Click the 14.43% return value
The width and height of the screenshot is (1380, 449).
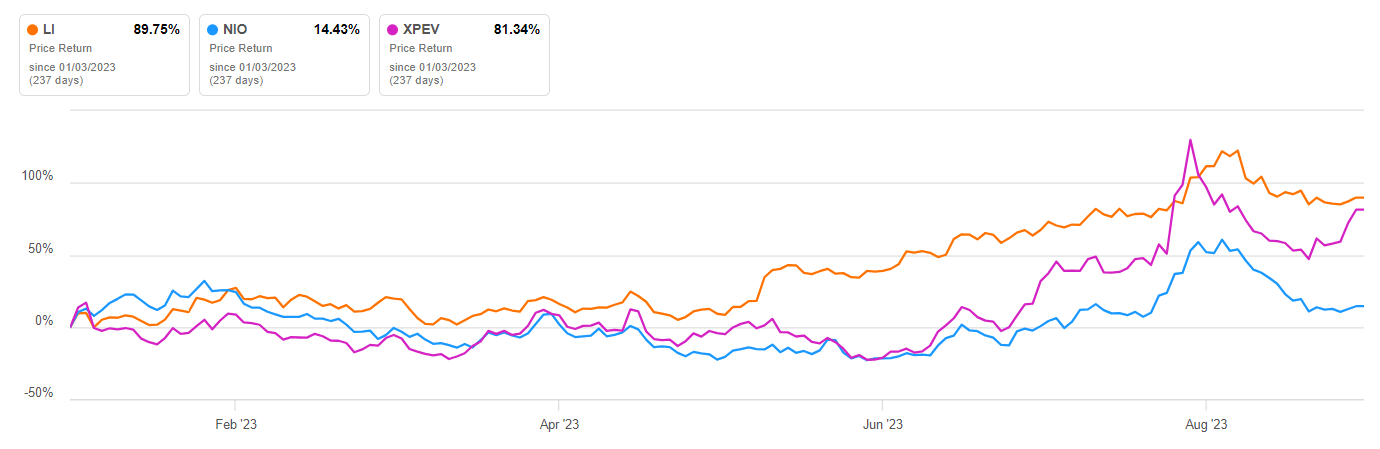pos(336,30)
